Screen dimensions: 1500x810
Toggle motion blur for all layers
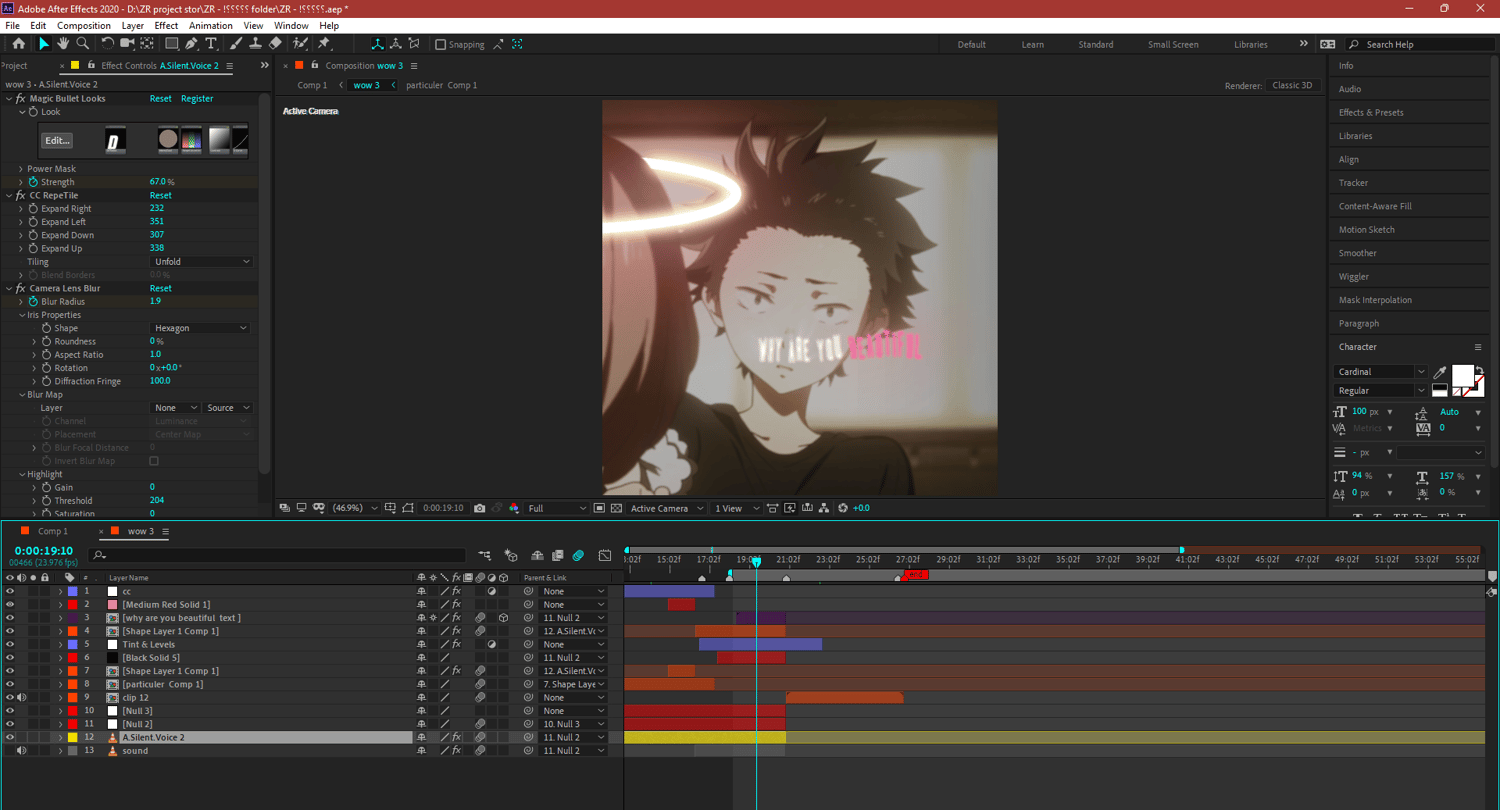(578, 555)
